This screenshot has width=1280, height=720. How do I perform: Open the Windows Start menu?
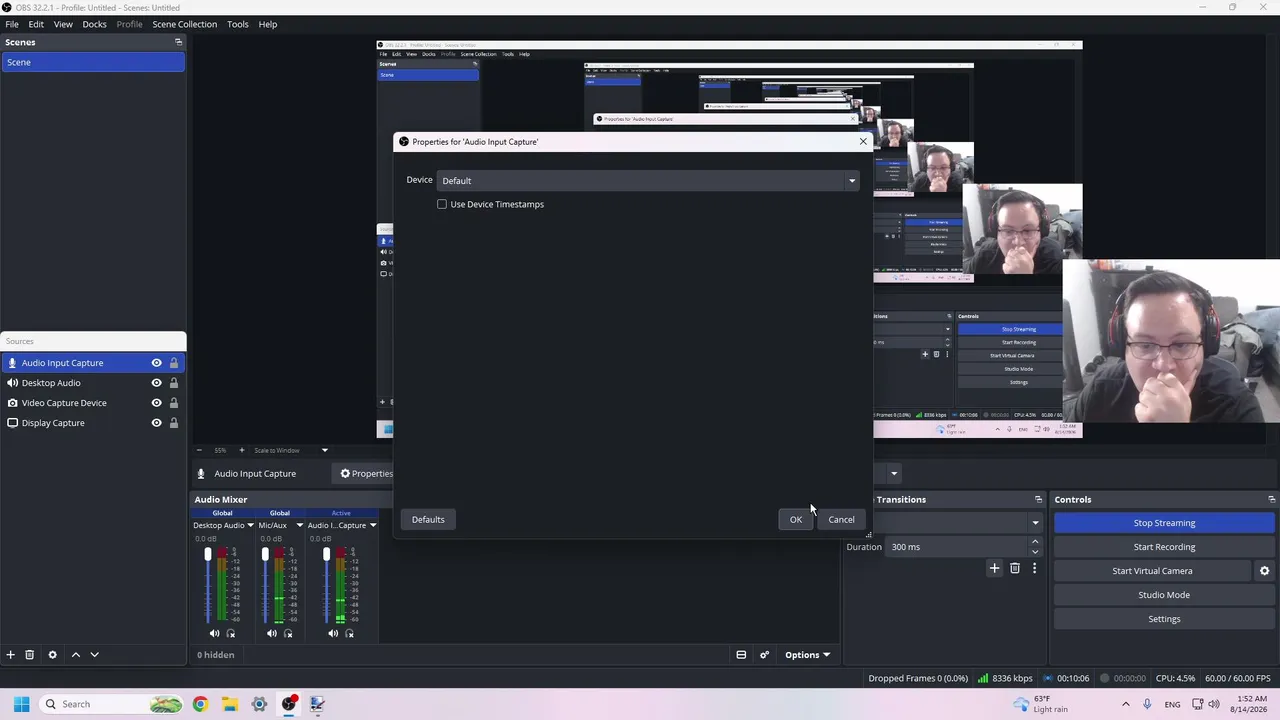point(21,704)
